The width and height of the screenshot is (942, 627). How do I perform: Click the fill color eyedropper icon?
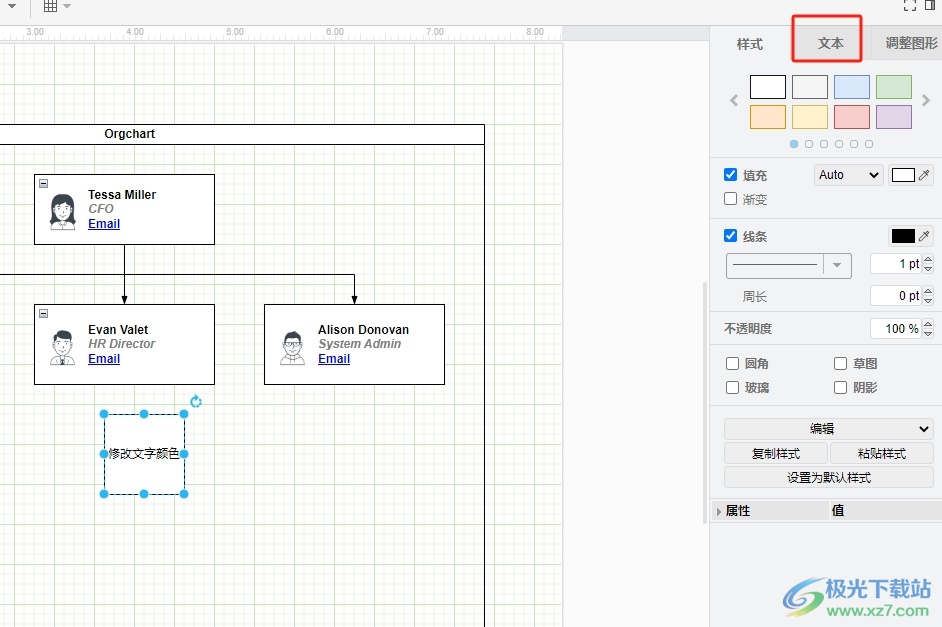tap(924, 175)
